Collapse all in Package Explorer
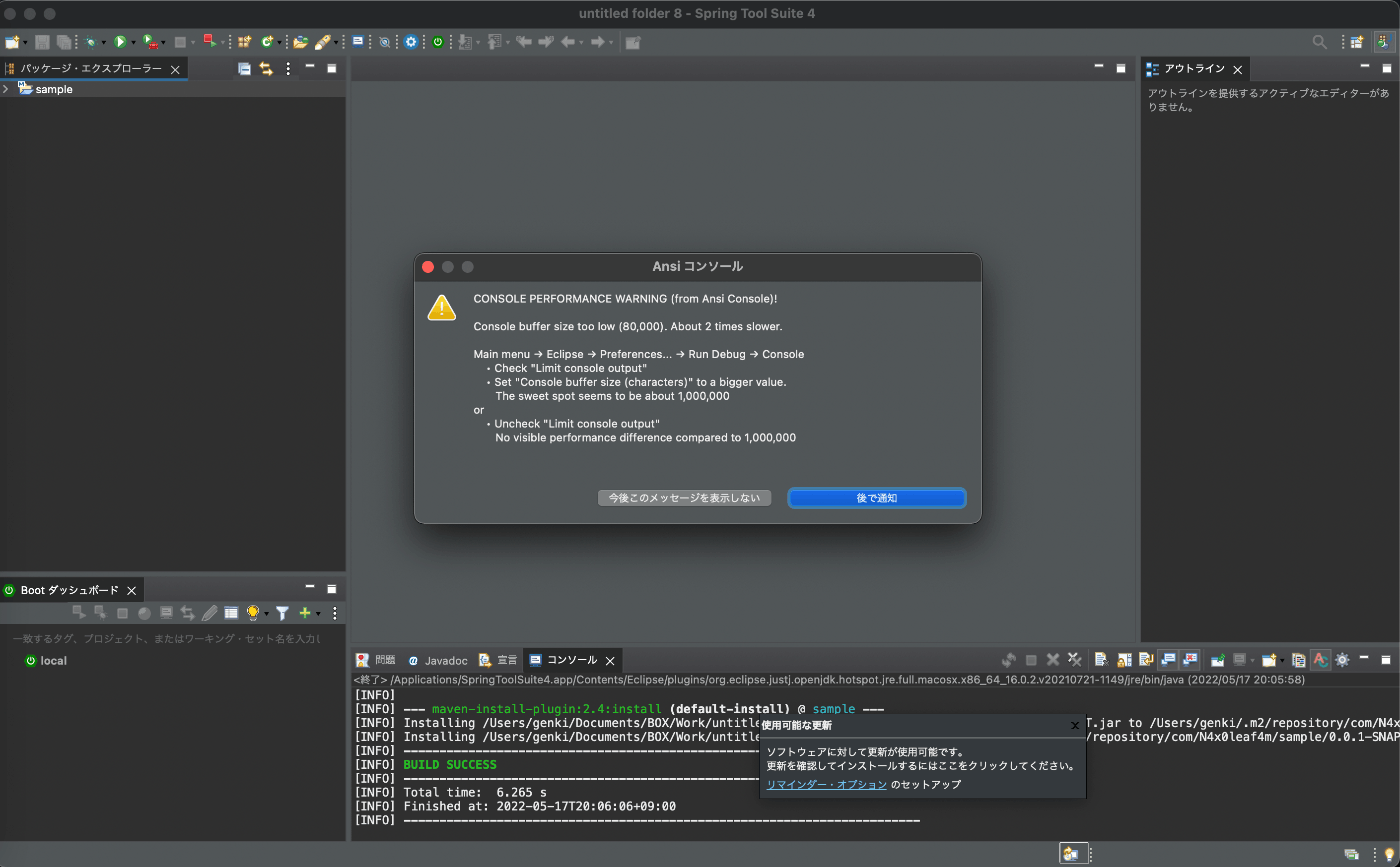1400x867 pixels. click(244, 69)
